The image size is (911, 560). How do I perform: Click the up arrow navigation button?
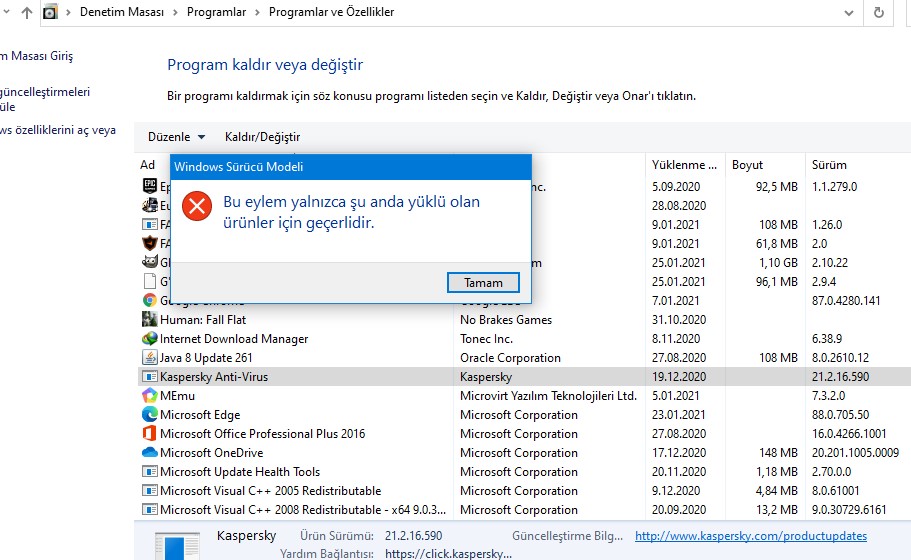point(26,13)
